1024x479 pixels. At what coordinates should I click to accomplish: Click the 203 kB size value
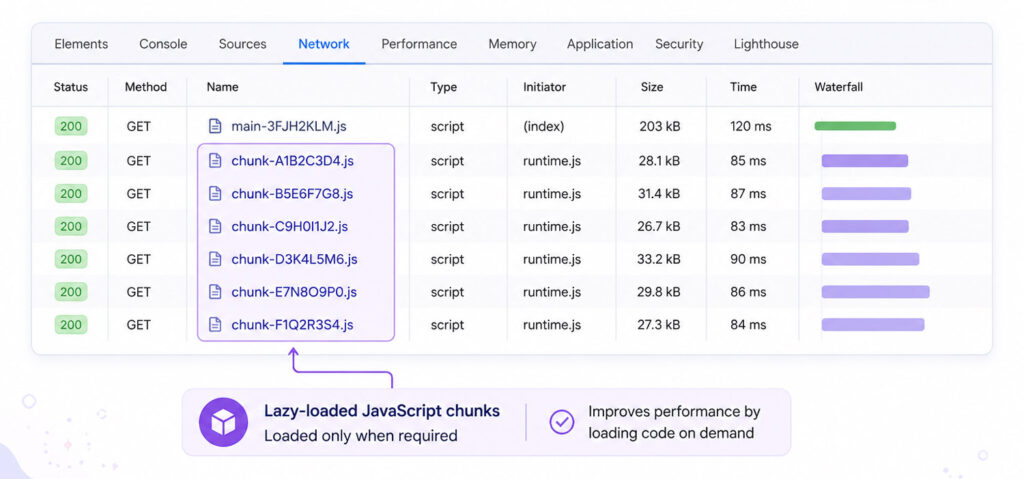(660, 126)
